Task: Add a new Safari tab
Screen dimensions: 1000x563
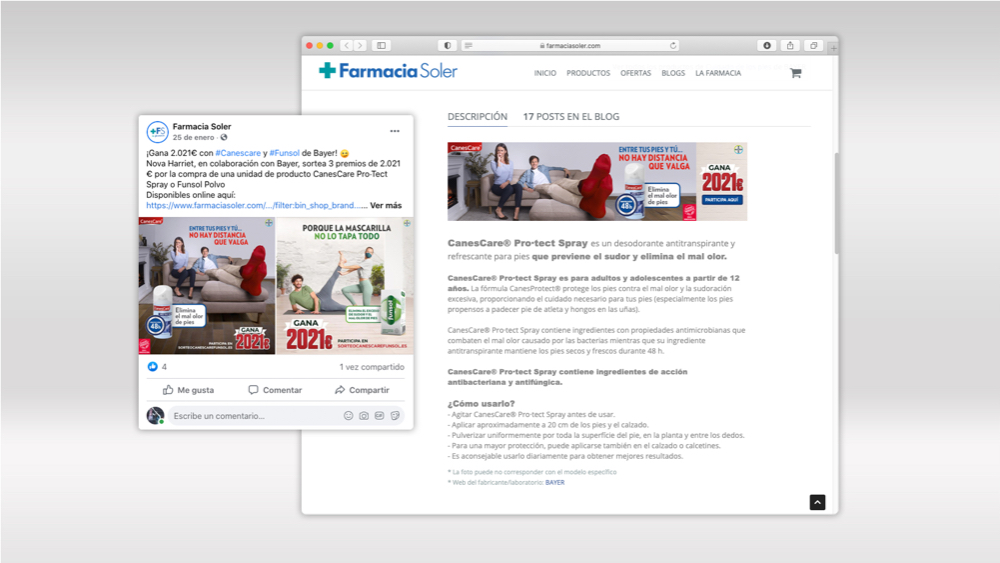Action: (x=834, y=48)
